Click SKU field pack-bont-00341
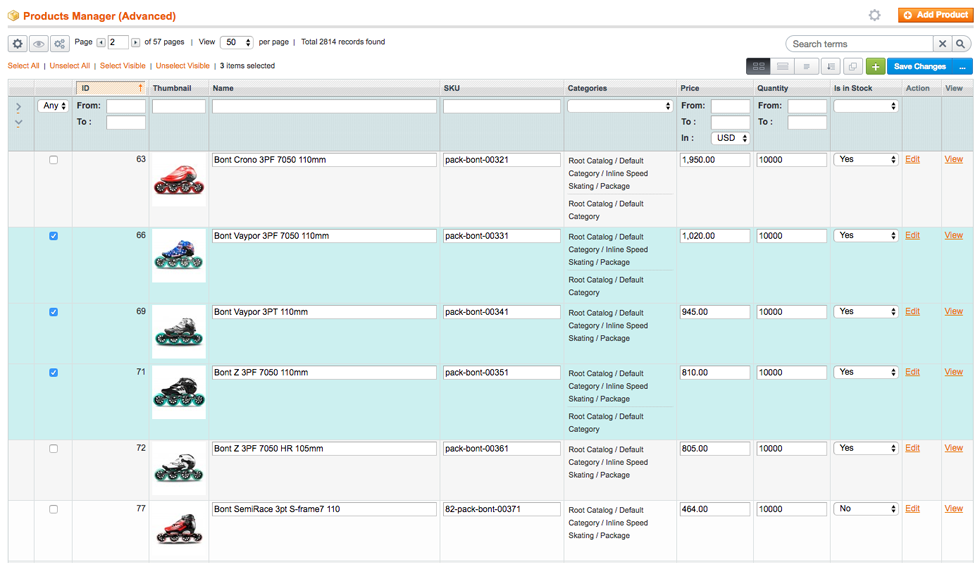 [502, 312]
